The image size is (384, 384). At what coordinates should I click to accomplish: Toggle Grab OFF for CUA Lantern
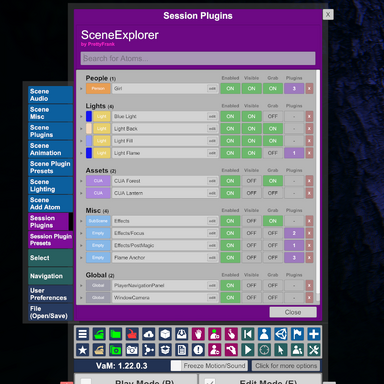point(273,193)
